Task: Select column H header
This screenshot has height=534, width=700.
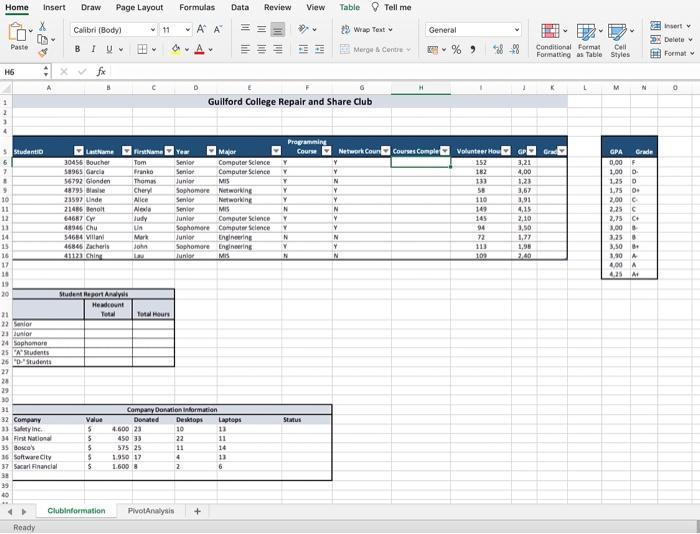Action: [421, 88]
